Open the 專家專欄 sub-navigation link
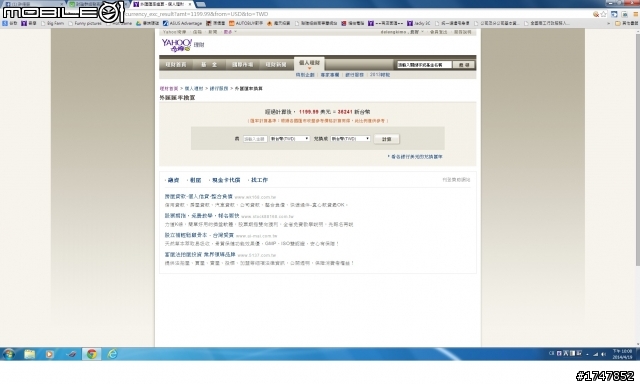Screen dimensions: 640x384 coord(330,75)
